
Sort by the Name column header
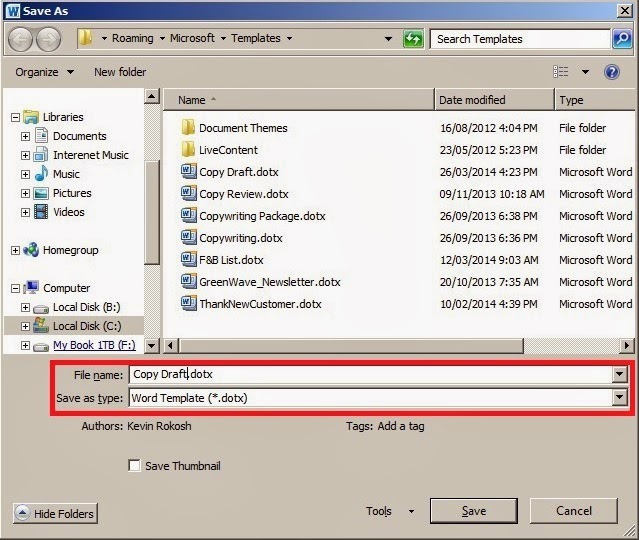click(x=299, y=100)
